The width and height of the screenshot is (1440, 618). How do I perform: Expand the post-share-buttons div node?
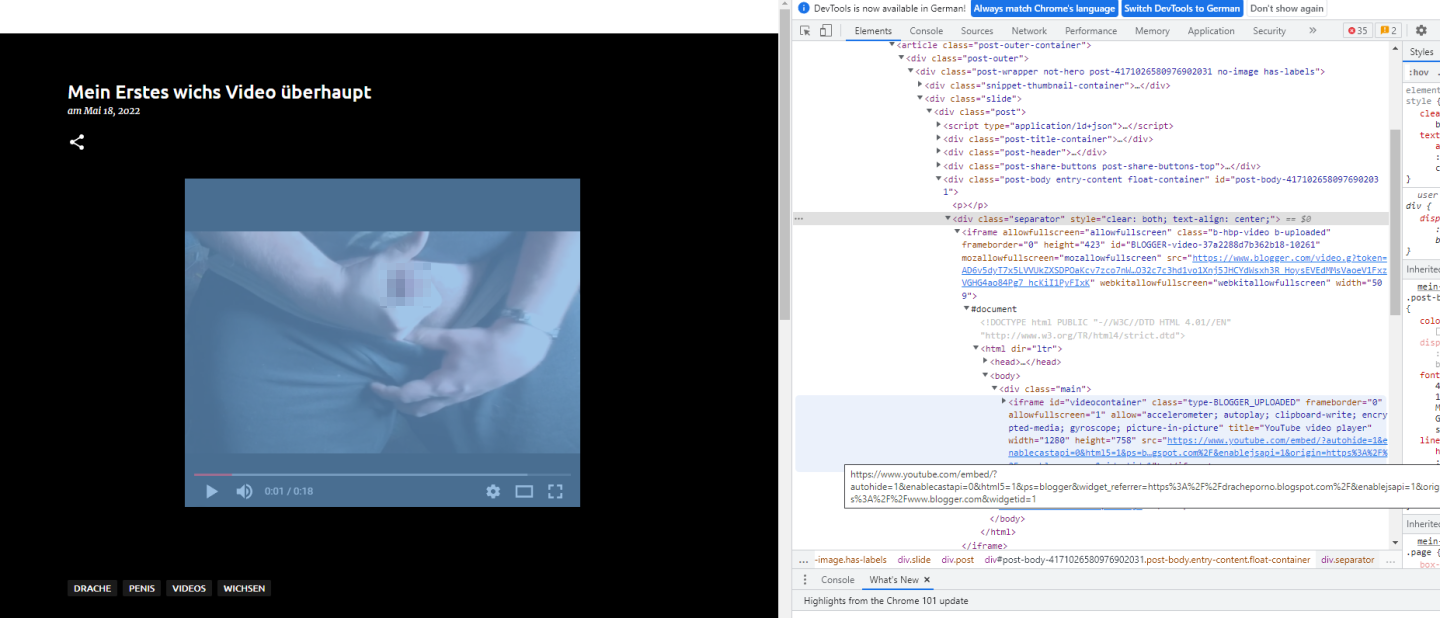point(939,166)
